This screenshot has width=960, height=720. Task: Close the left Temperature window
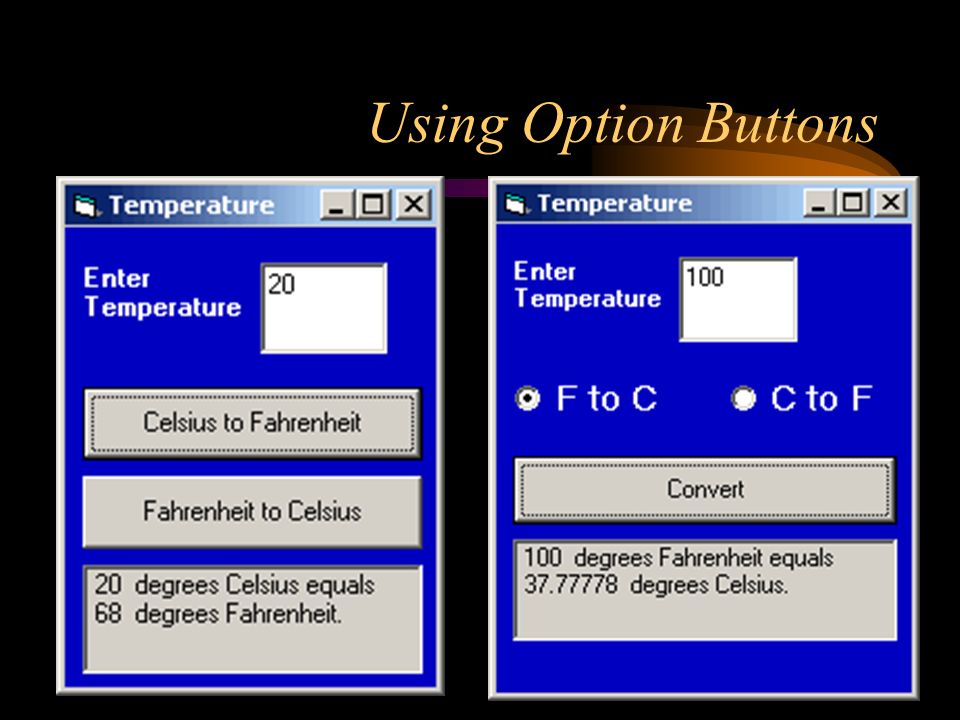[413, 204]
